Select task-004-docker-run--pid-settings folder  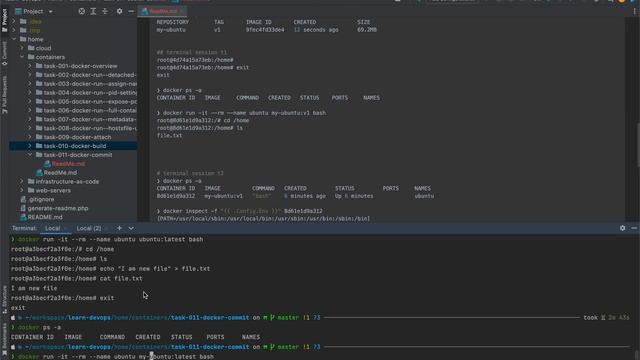click(86, 93)
